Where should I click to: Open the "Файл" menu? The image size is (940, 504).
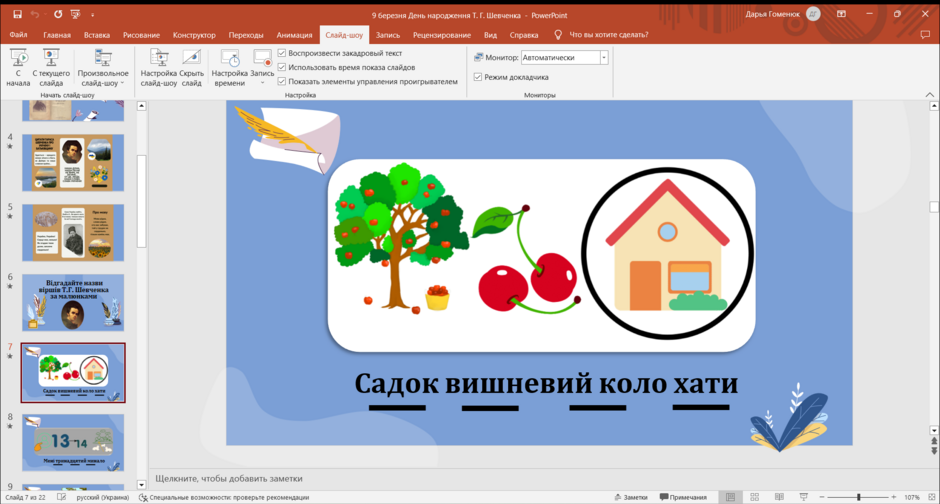point(19,35)
